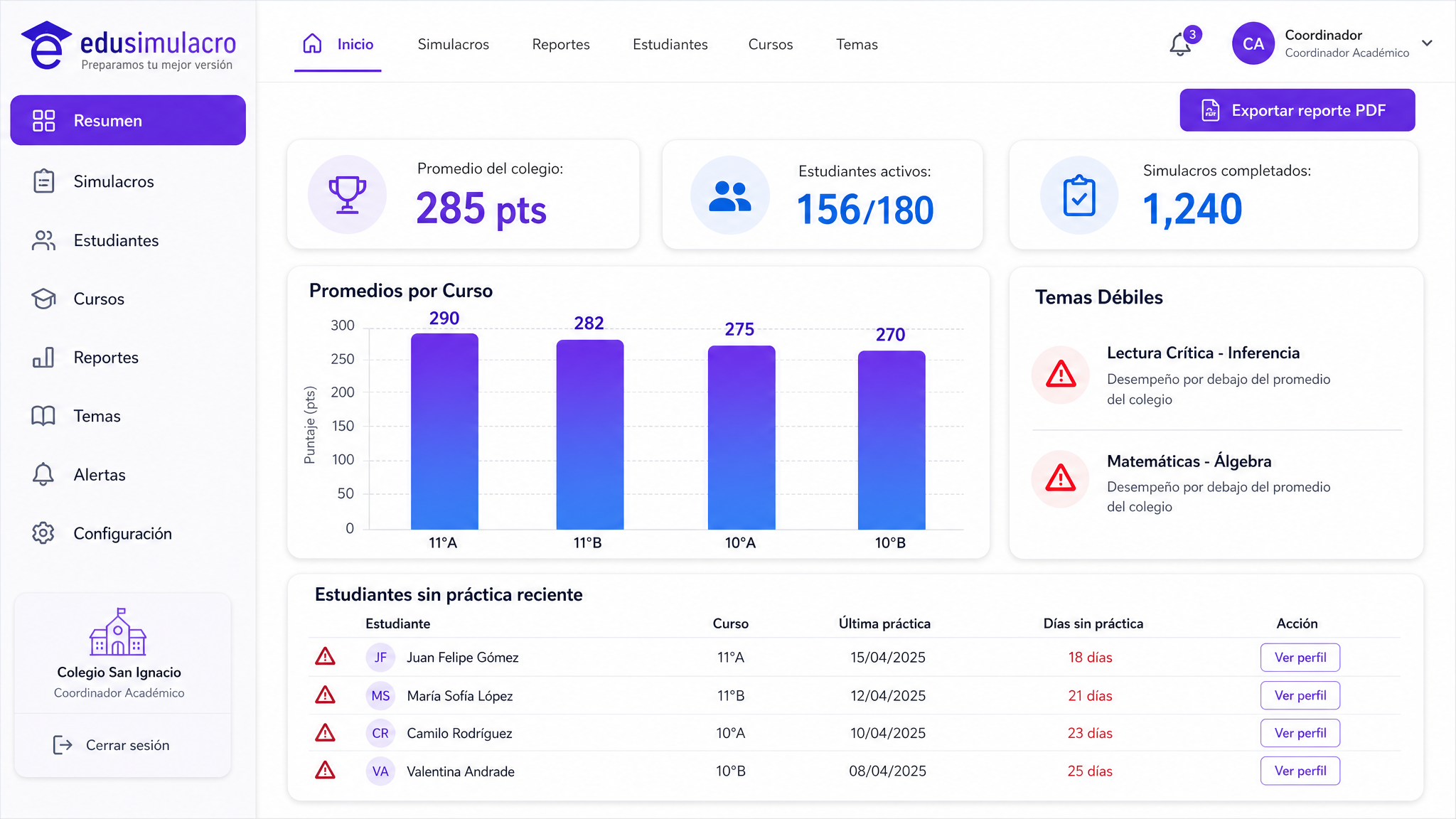This screenshot has width=1456, height=819.
Task: Click the home icon beside Inicio
Action: pyautogui.click(x=312, y=43)
